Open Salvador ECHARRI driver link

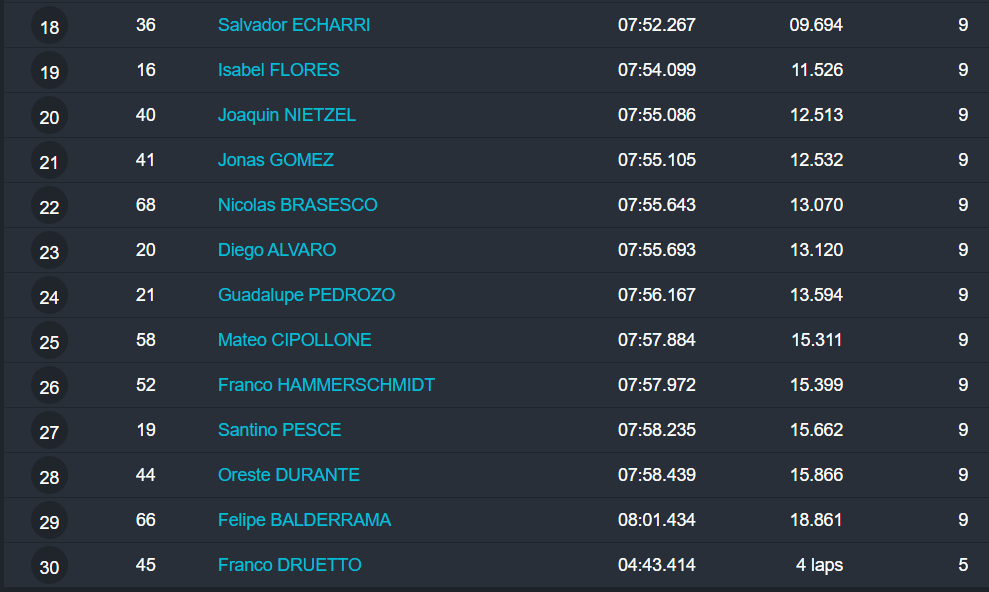click(294, 25)
